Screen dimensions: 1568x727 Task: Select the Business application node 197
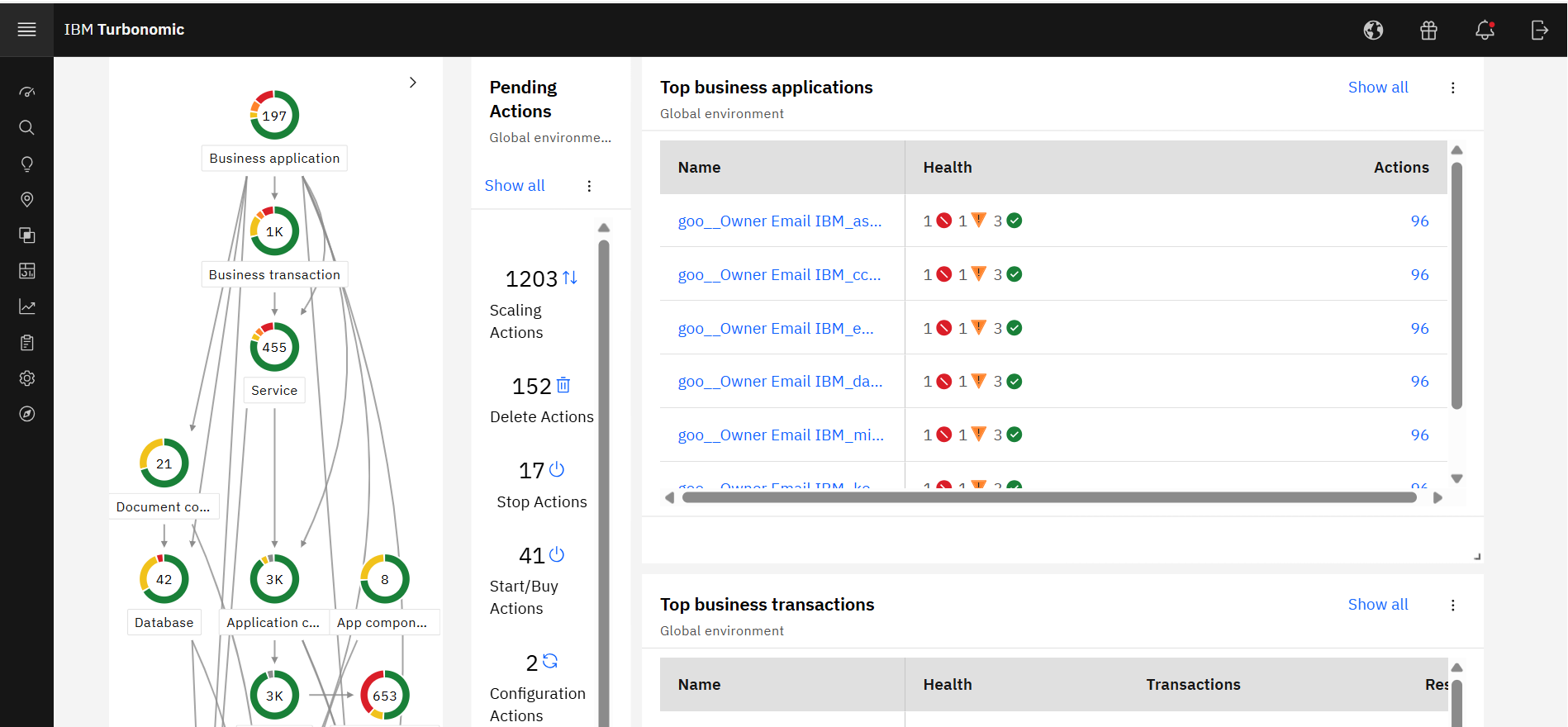tap(274, 116)
